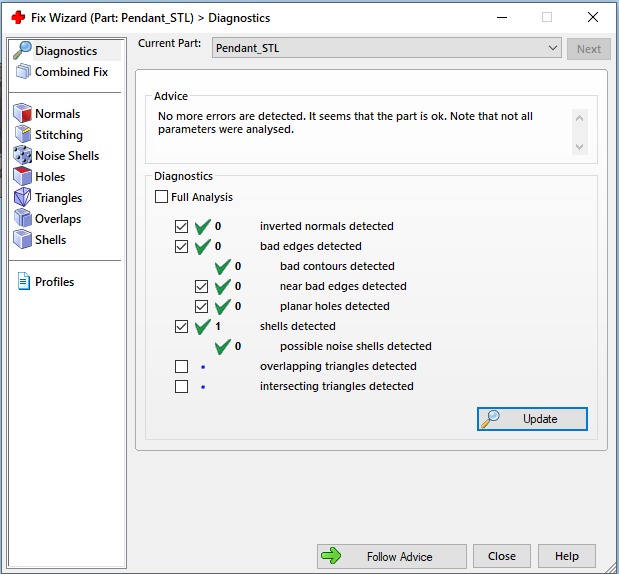
Task: Click green checkmark beside inverted normals detected
Action: (203, 227)
